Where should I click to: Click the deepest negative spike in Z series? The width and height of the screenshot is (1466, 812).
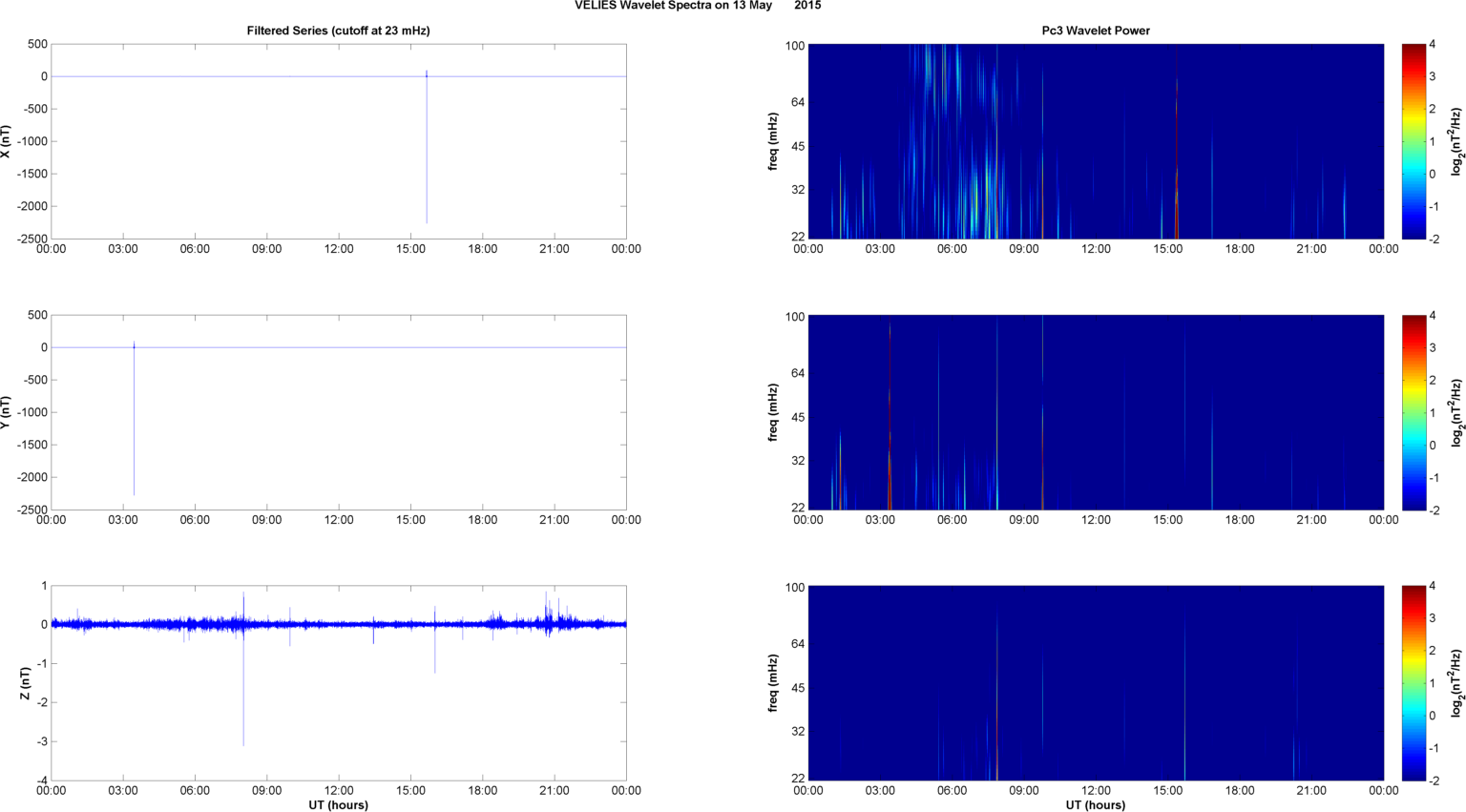(243, 685)
